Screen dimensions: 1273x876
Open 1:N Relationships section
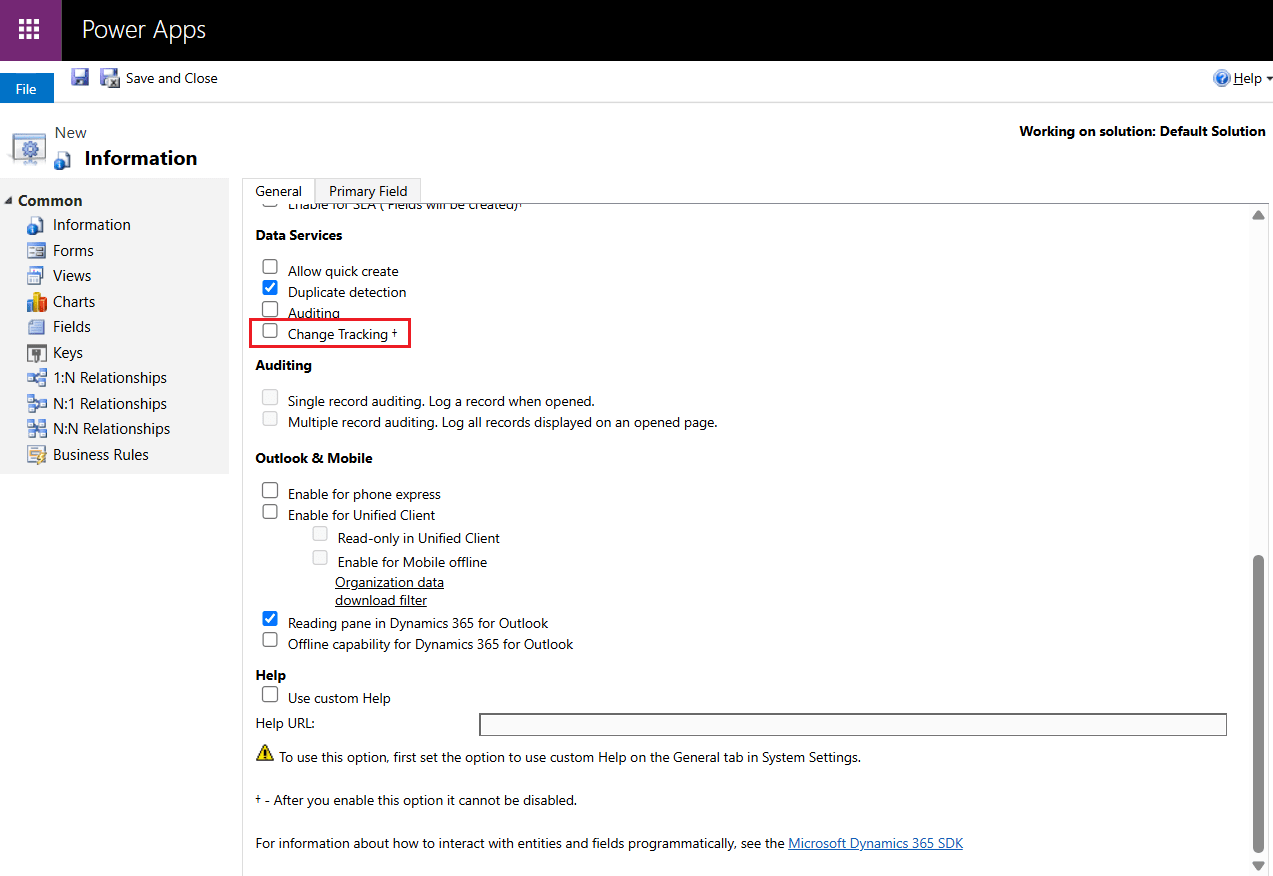[x=109, y=378]
